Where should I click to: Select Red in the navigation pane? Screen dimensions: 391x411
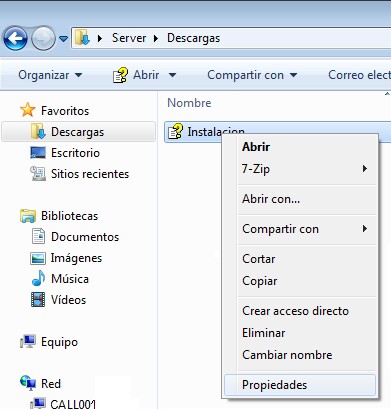coord(51,384)
